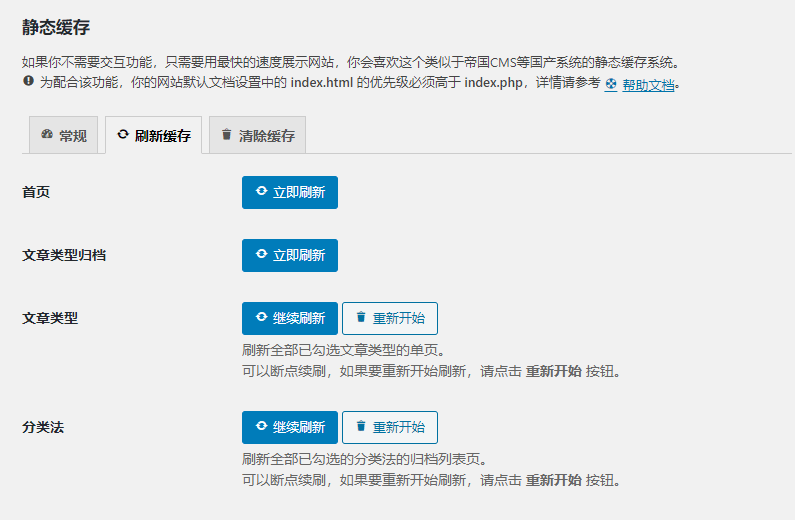Continue refreshing 文章类型 with 继续刷新
This screenshot has width=795, height=520.
[x=290, y=318]
